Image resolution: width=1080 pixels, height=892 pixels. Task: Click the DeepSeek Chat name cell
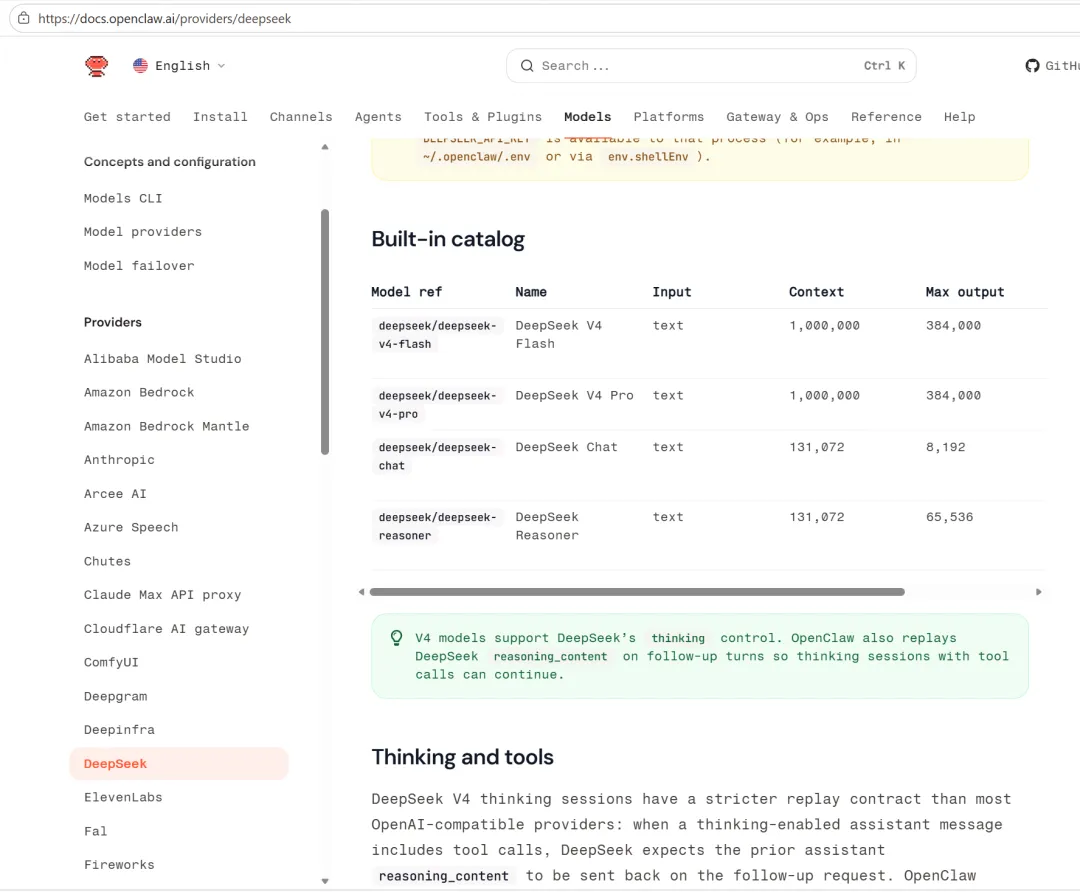[x=566, y=447]
